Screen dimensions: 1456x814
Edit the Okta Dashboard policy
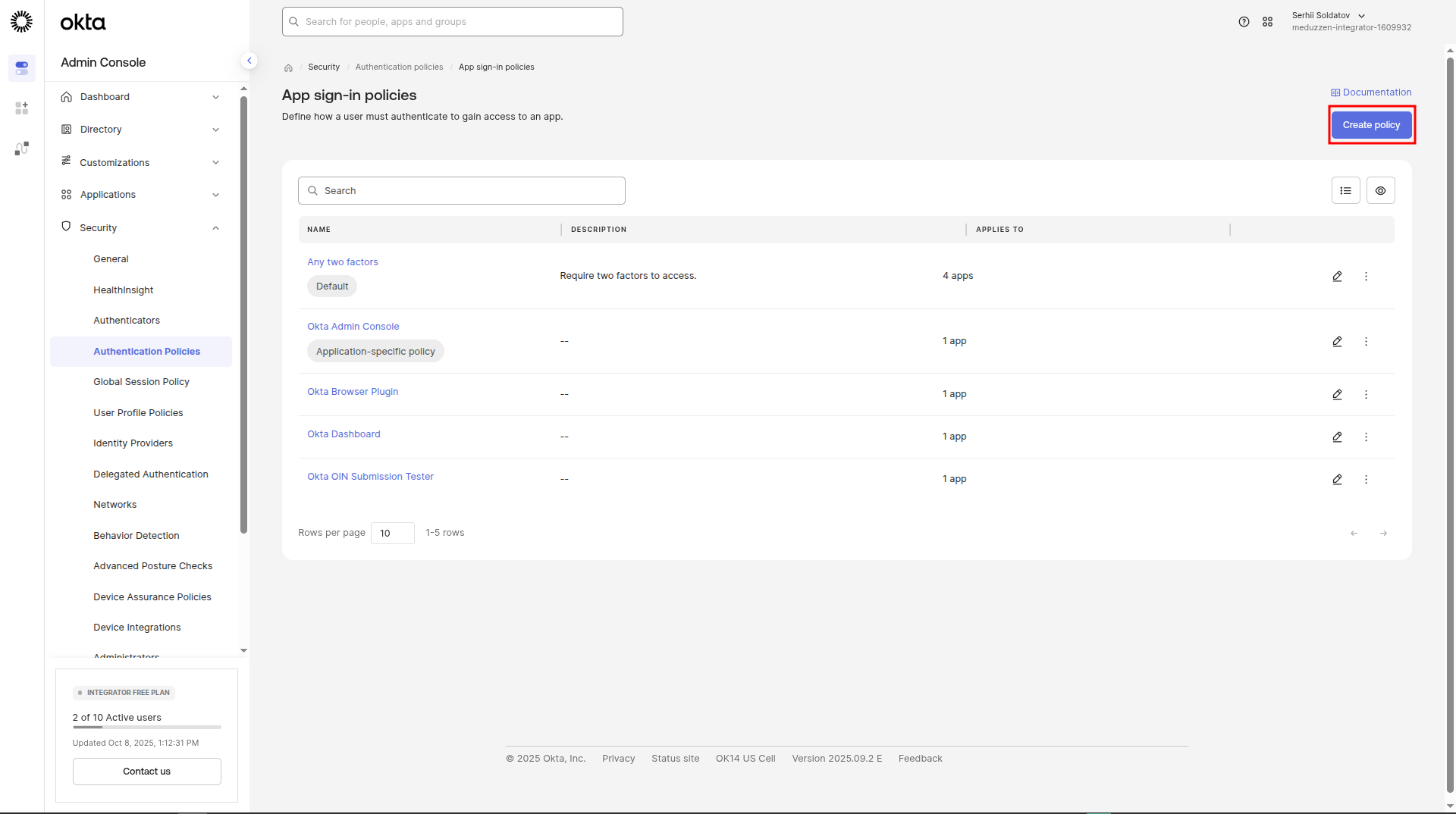point(1337,437)
